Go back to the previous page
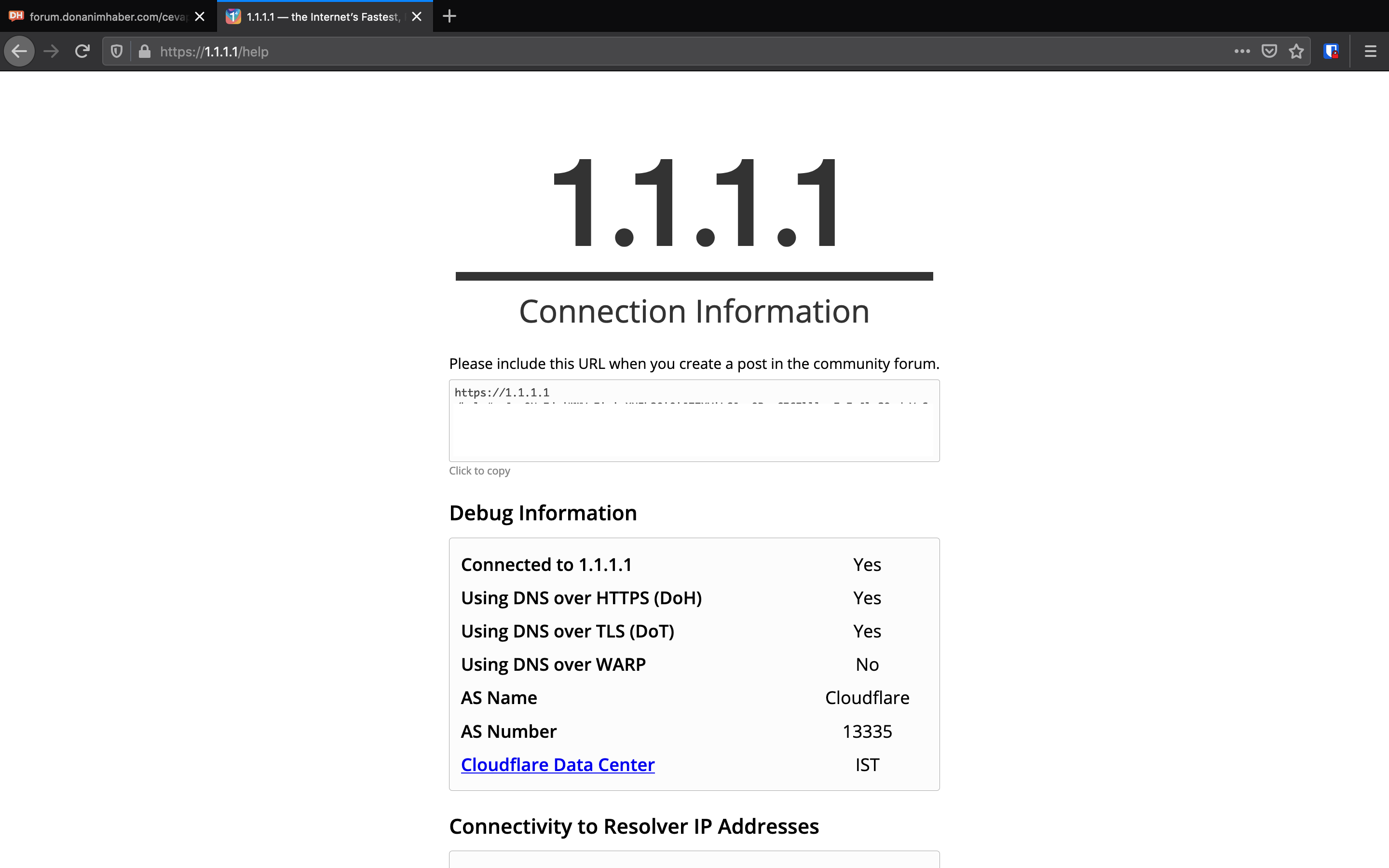 point(19,52)
